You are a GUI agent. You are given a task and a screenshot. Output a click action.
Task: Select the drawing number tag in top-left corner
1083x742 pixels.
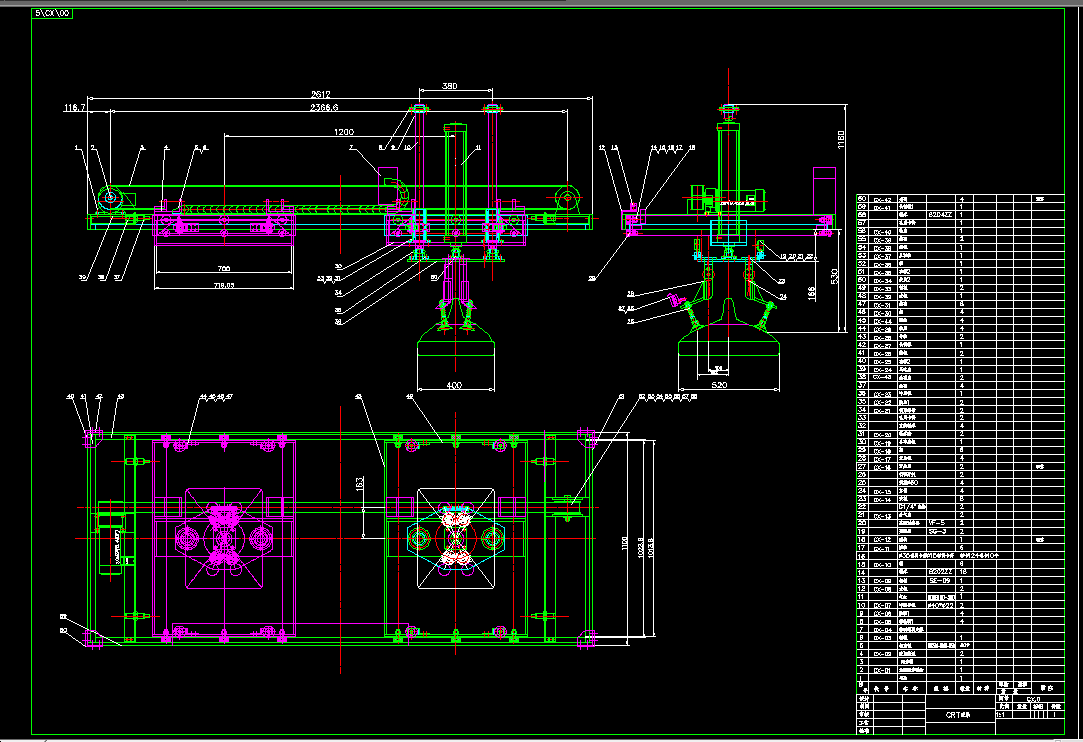pyautogui.click(x=52, y=13)
